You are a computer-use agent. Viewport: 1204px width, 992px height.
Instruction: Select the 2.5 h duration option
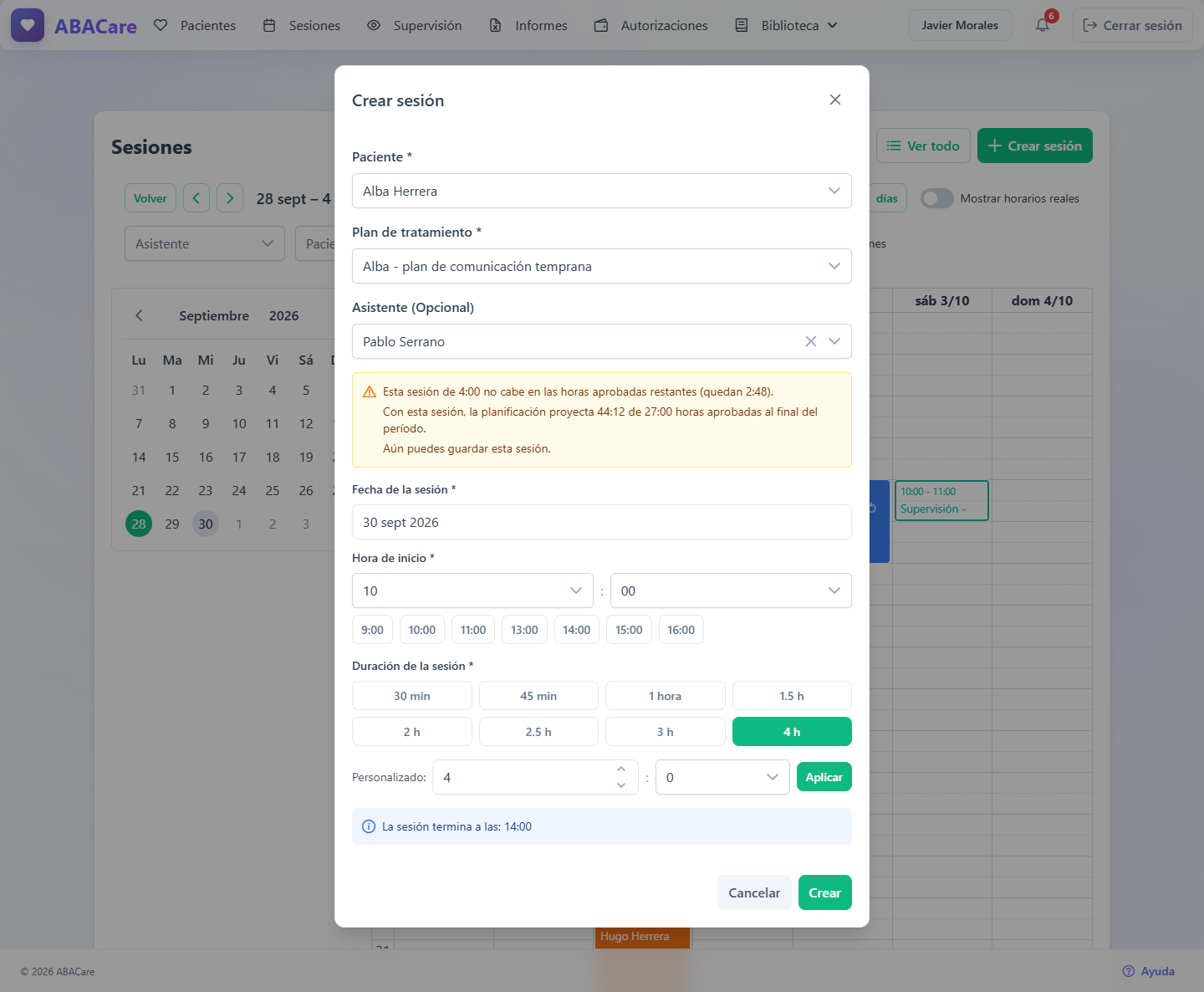tap(538, 732)
